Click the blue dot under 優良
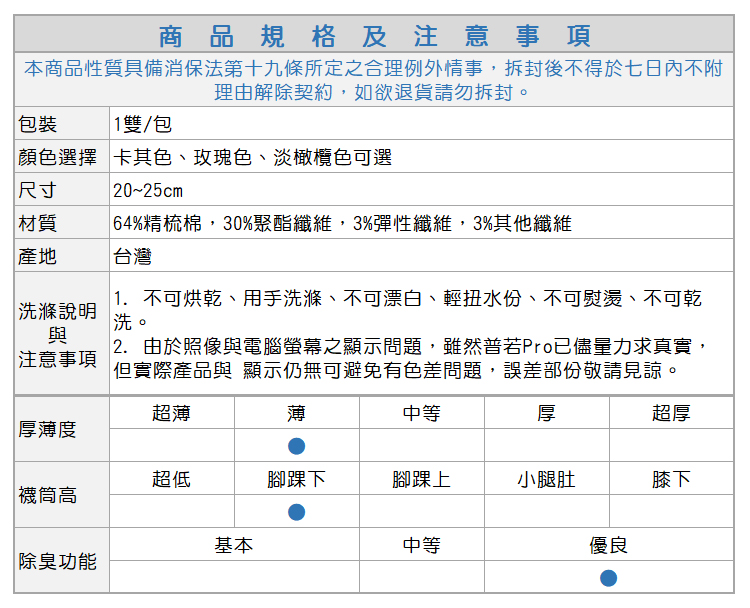 coord(608,578)
